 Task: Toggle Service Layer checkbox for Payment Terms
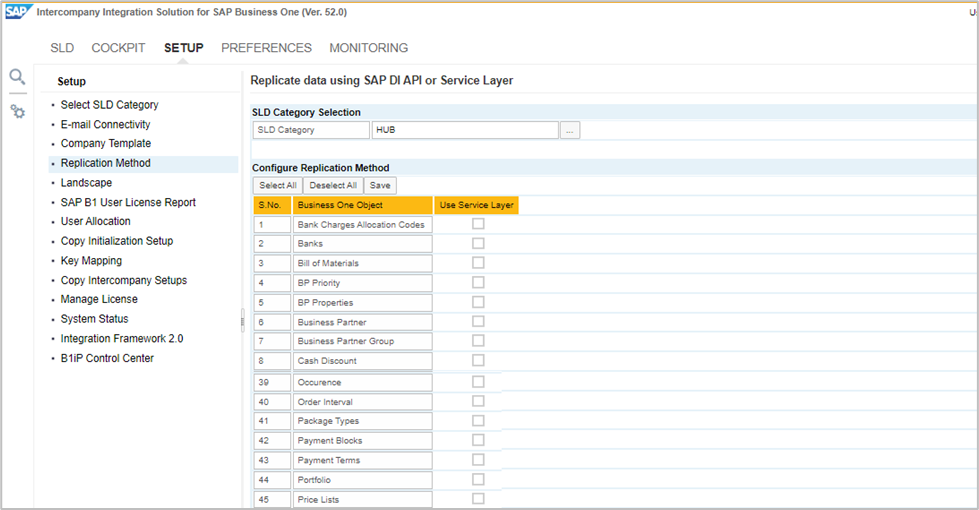[x=478, y=460]
